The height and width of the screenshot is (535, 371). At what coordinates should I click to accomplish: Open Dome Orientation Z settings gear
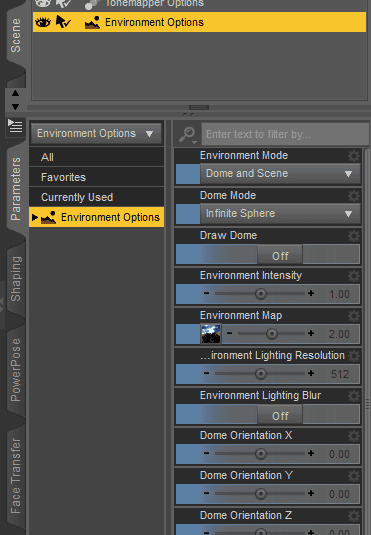point(354,516)
